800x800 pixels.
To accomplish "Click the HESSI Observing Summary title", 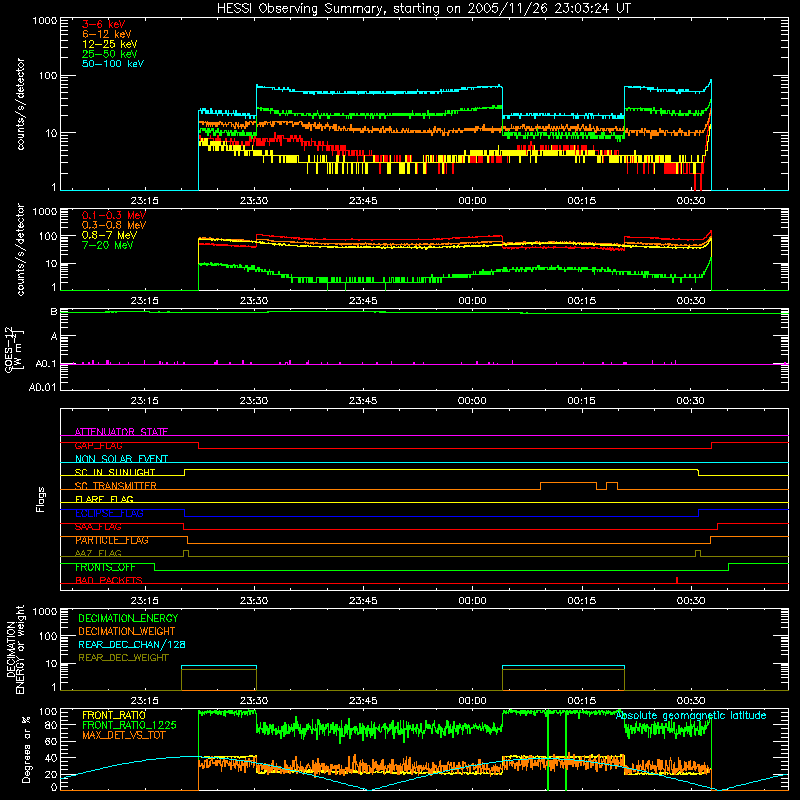I will click(x=423, y=8).
